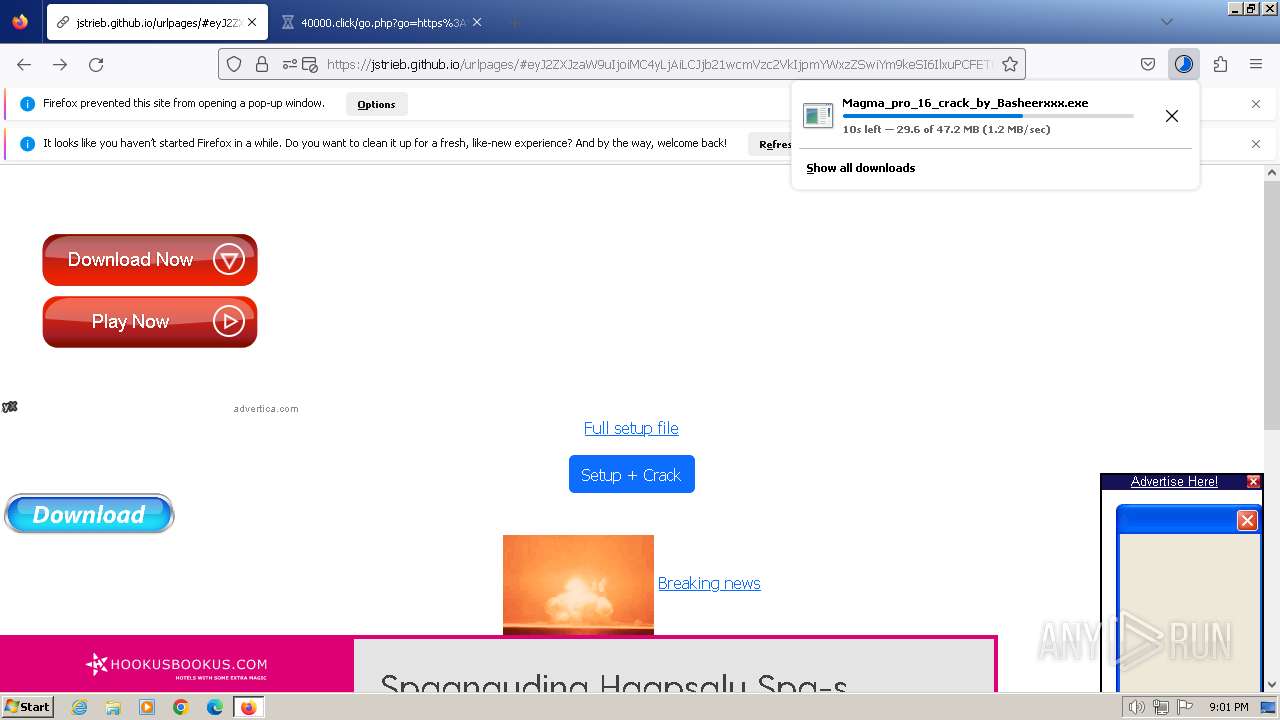Click the Firefox logo in title bar

pos(20,22)
